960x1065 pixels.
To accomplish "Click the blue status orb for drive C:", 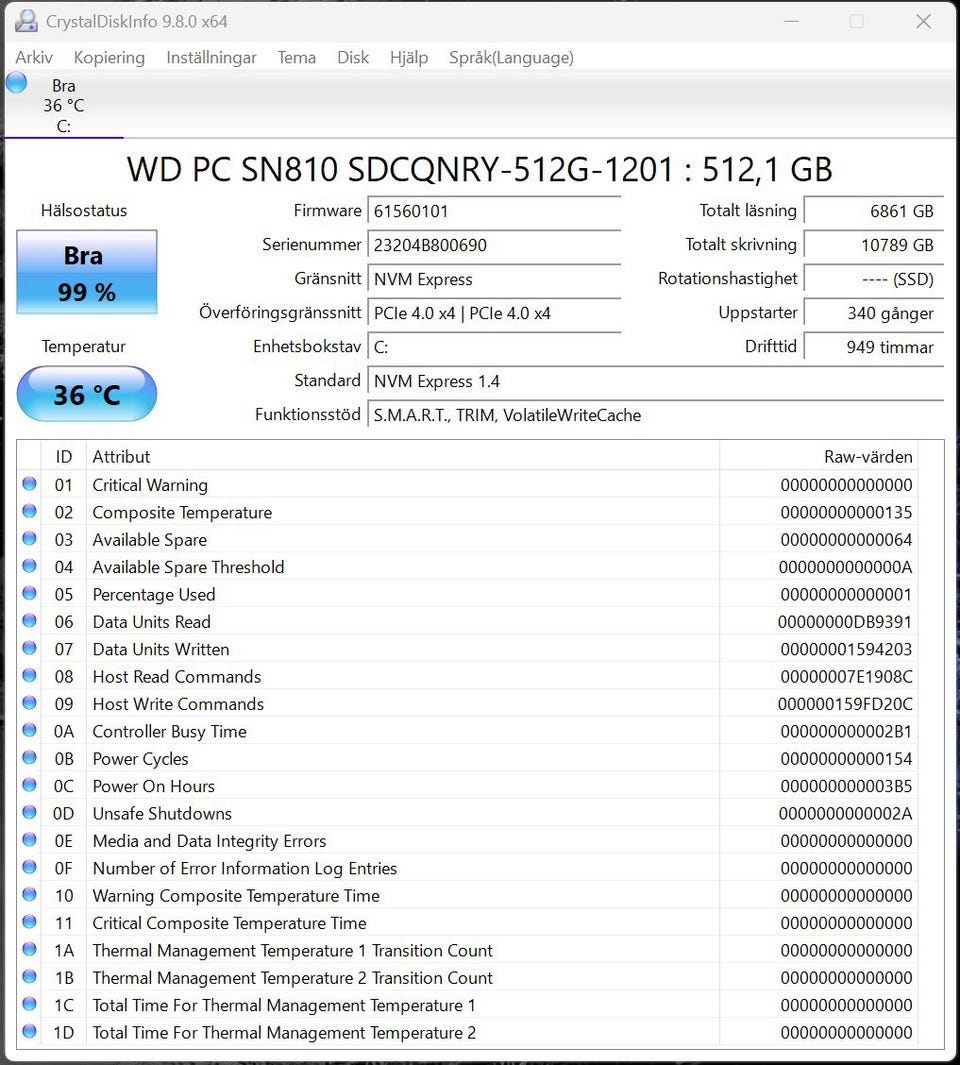I will pos(16,83).
